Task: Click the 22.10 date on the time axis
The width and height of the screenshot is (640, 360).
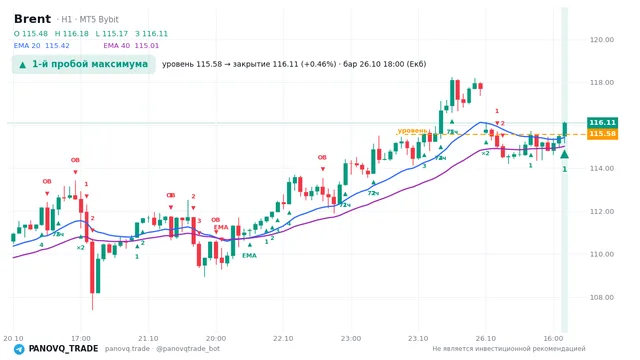Action: pos(283,338)
